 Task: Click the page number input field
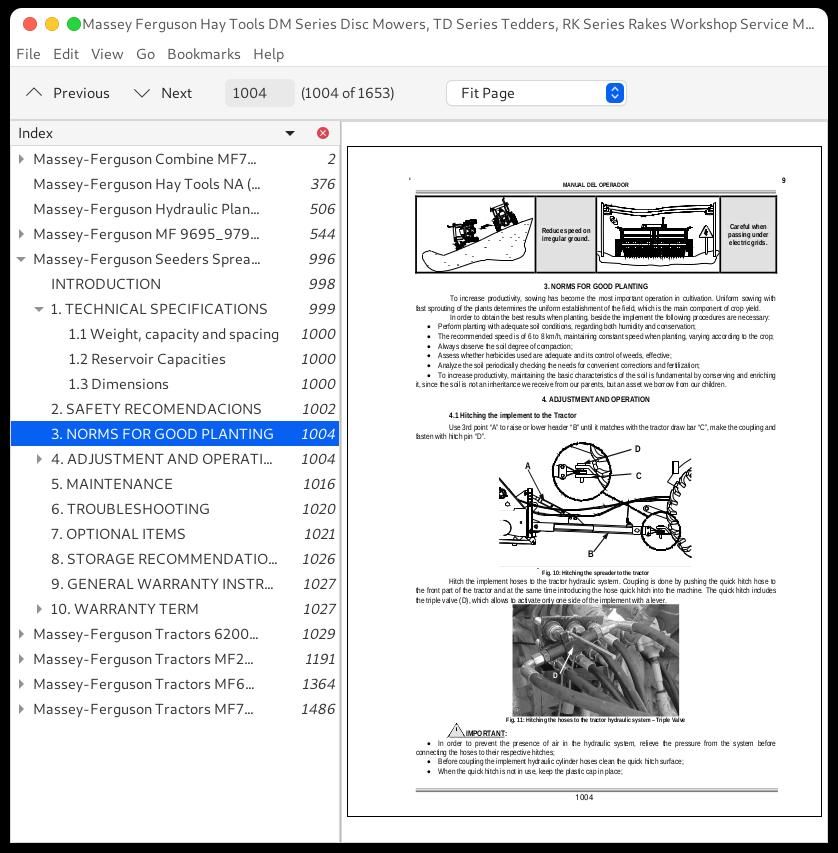259,93
